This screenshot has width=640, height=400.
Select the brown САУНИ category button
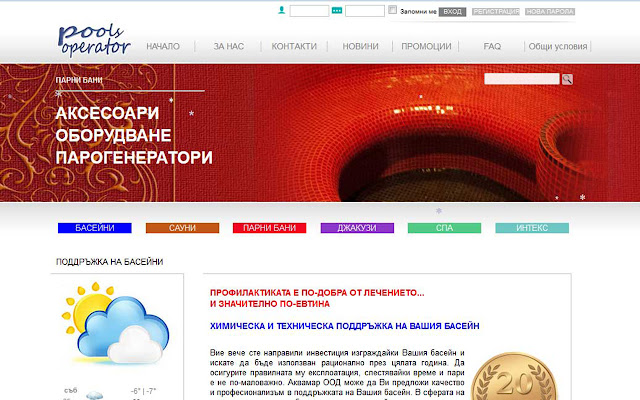coord(182,228)
